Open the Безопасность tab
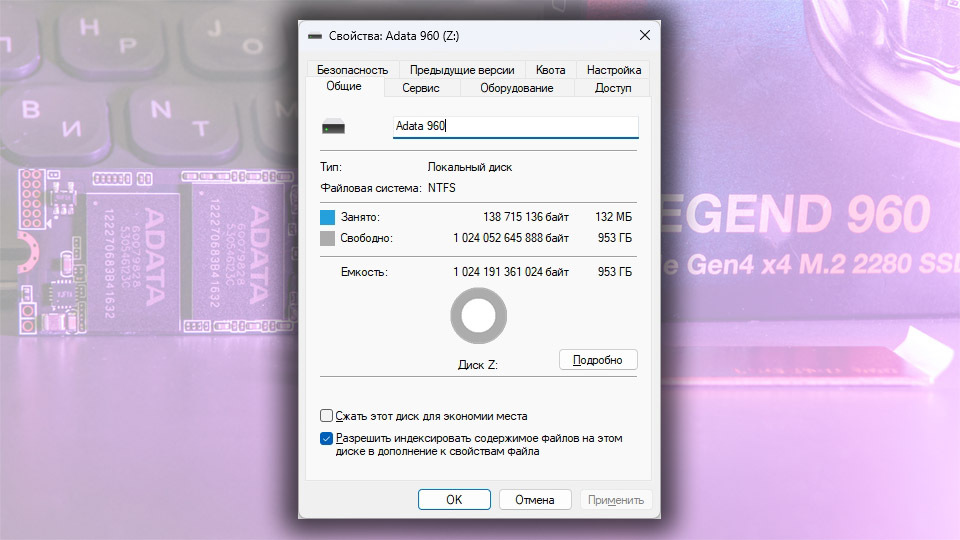Viewport: 960px width, 540px height. [352, 70]
